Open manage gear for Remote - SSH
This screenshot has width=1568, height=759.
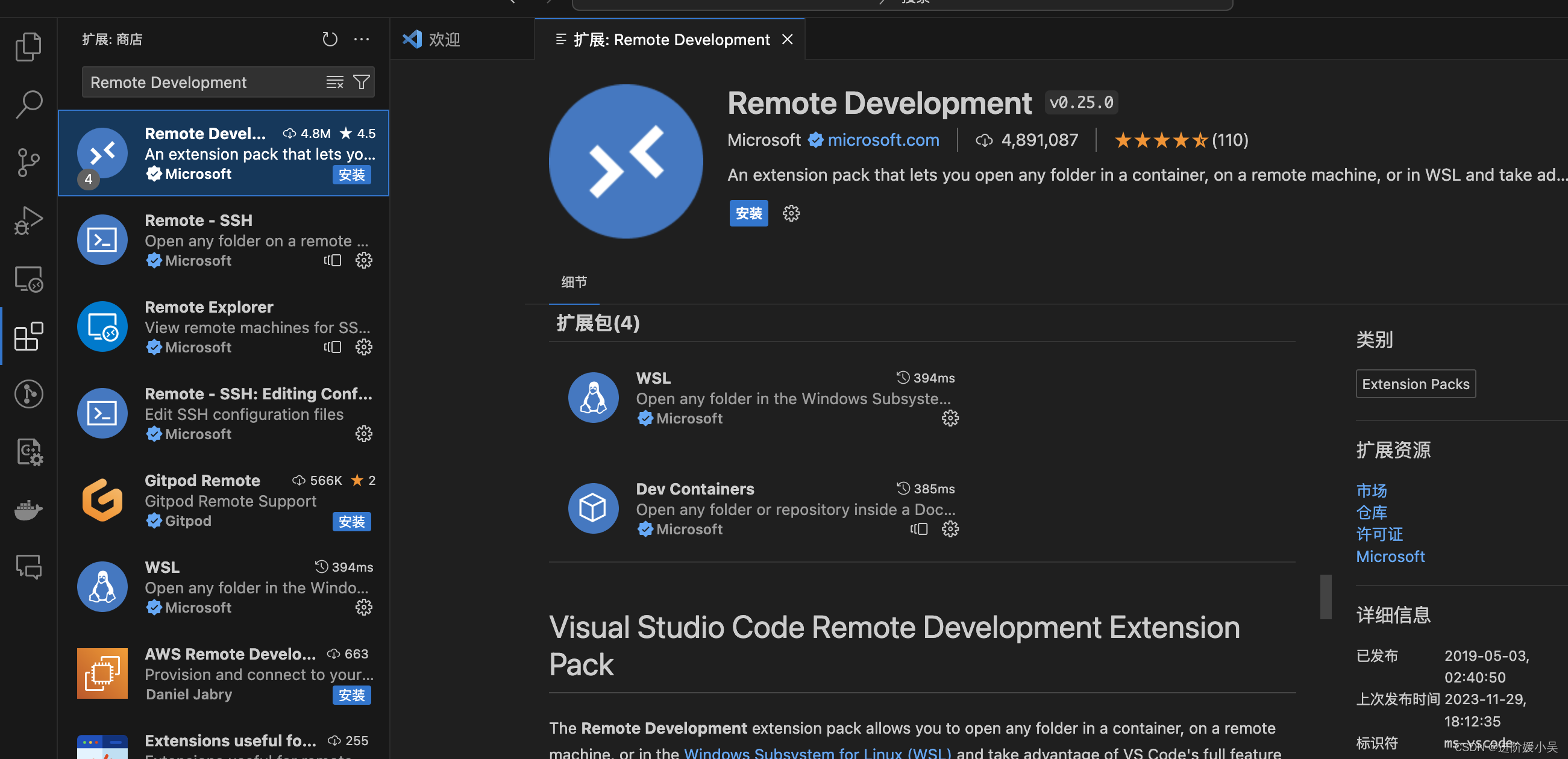click(364, 260)
